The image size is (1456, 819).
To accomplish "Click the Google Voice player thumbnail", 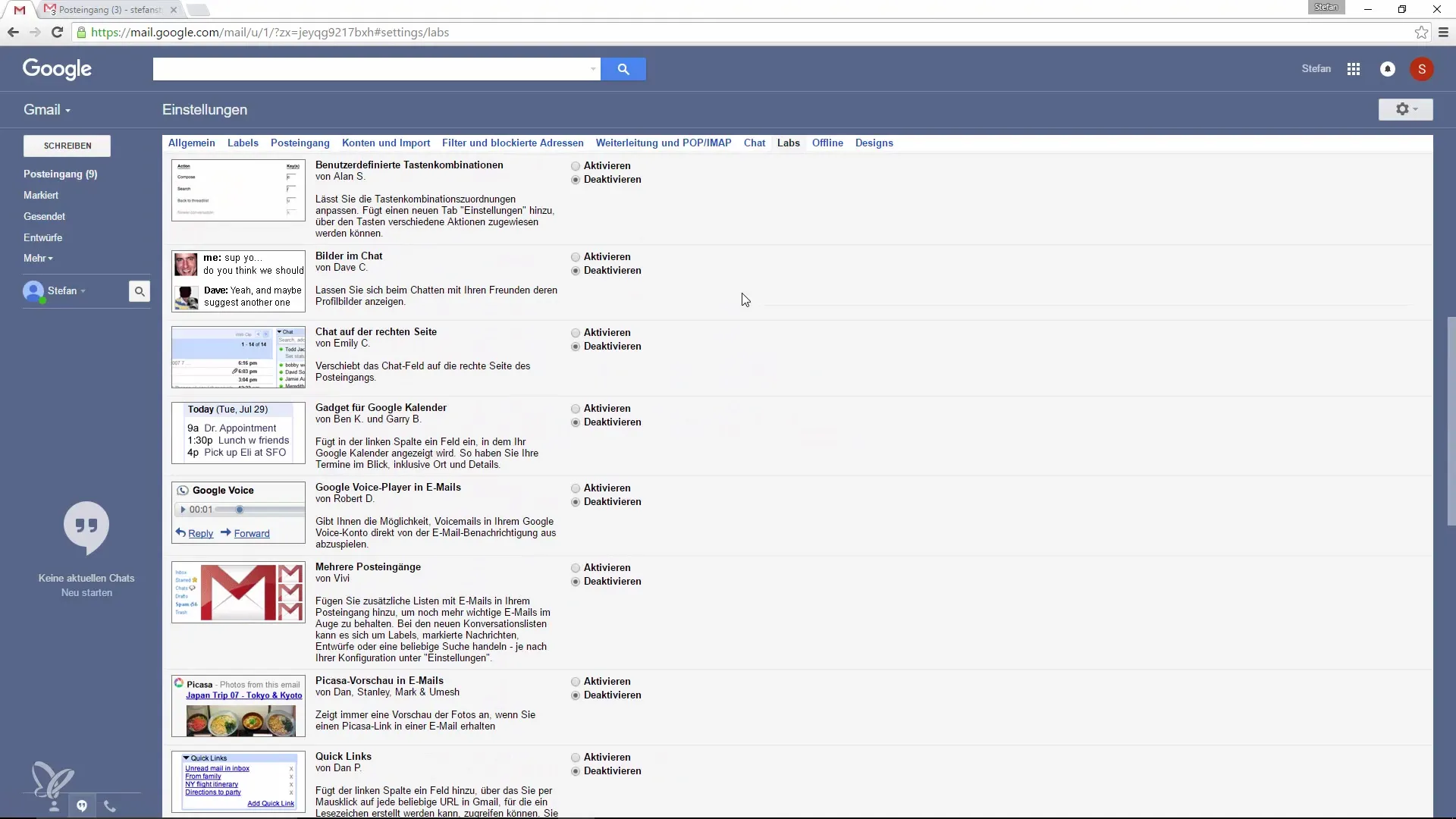I will pyautogui.click(x=238, y=513).
